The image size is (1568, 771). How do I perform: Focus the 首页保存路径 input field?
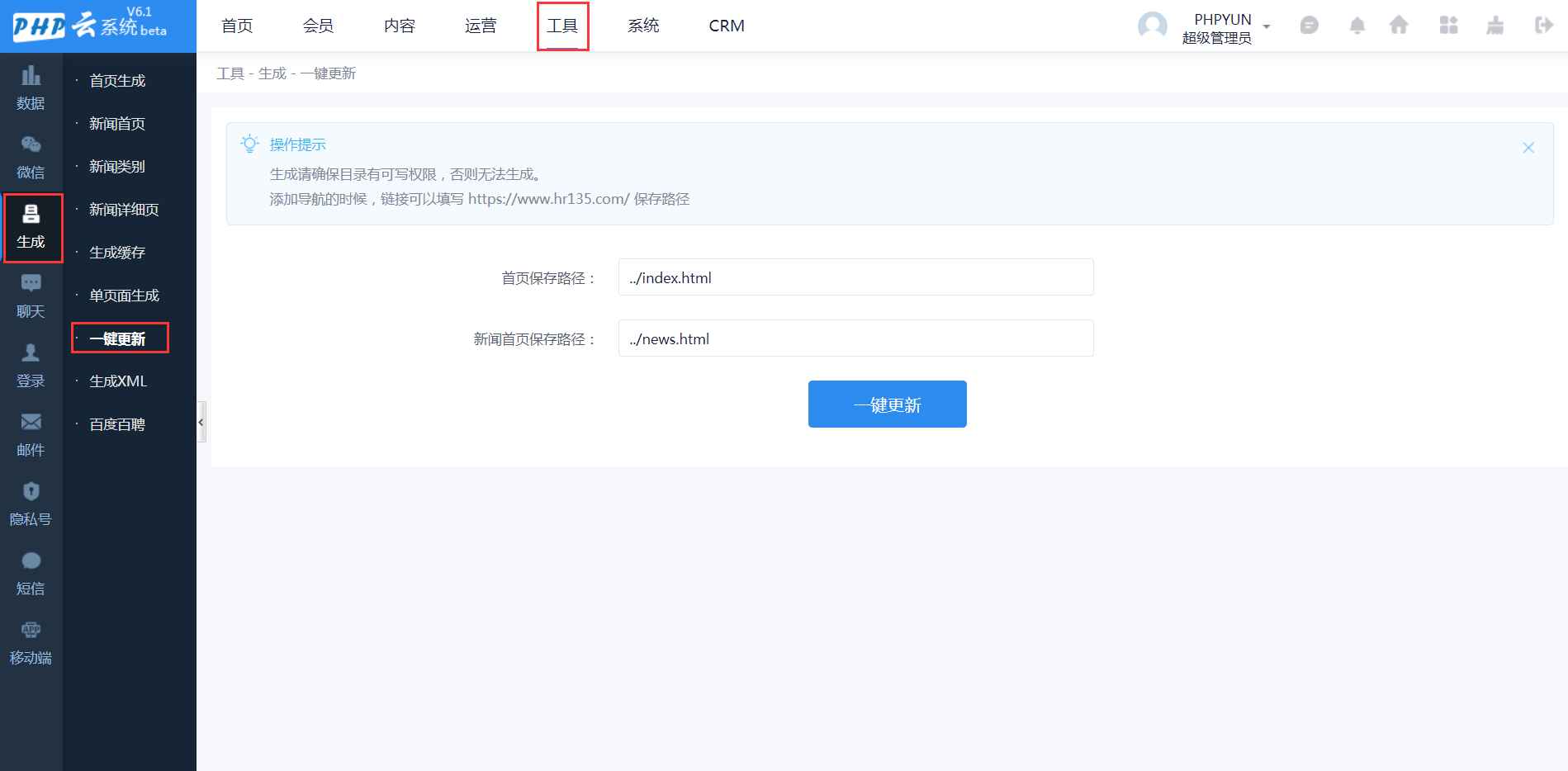(856, 277)
